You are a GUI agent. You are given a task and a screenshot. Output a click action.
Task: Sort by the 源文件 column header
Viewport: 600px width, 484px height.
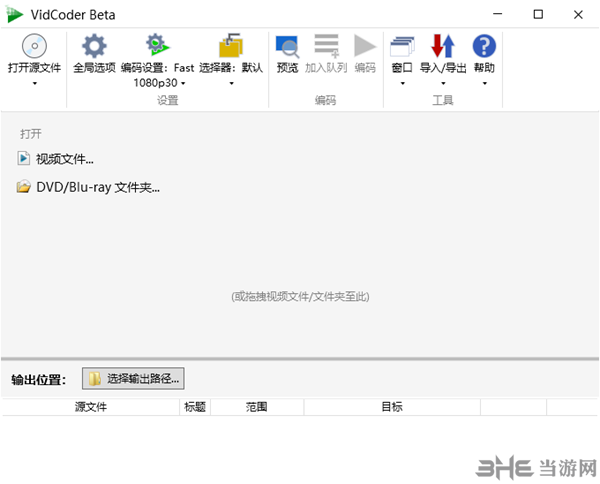91,407
